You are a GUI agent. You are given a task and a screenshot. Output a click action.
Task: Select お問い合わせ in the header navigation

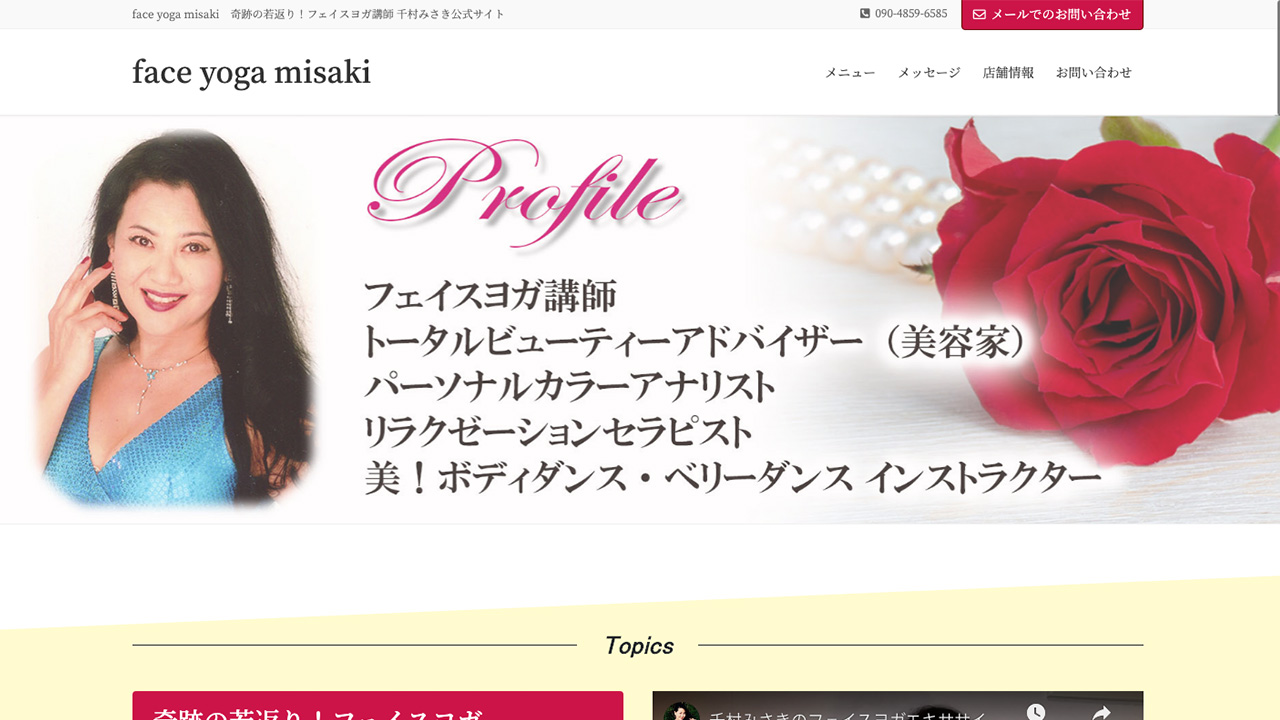tap(1094, 73)
